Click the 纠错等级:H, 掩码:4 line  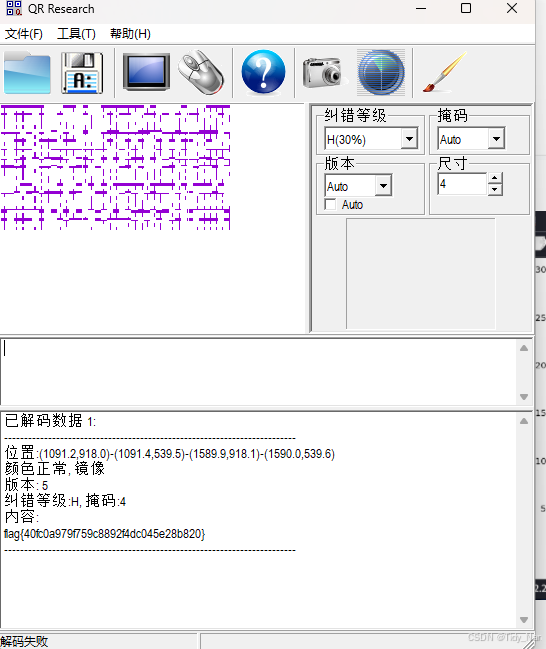pyautogui.click(x=65, y=501)
